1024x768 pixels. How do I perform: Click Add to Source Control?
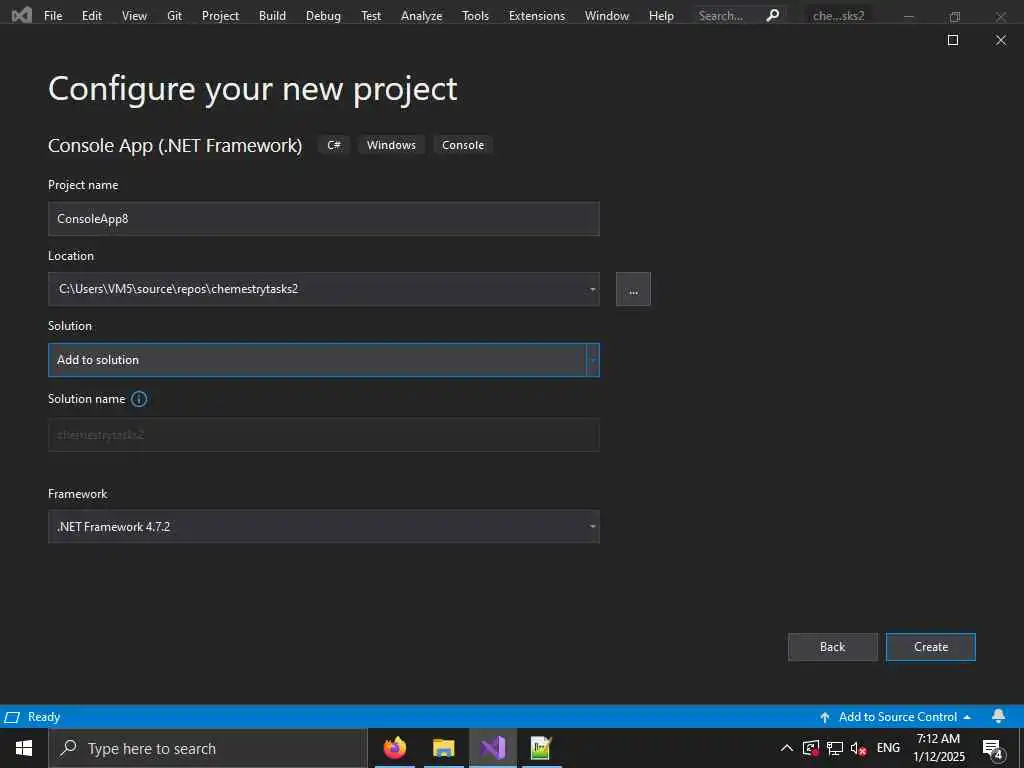click(x=895, y=717)
